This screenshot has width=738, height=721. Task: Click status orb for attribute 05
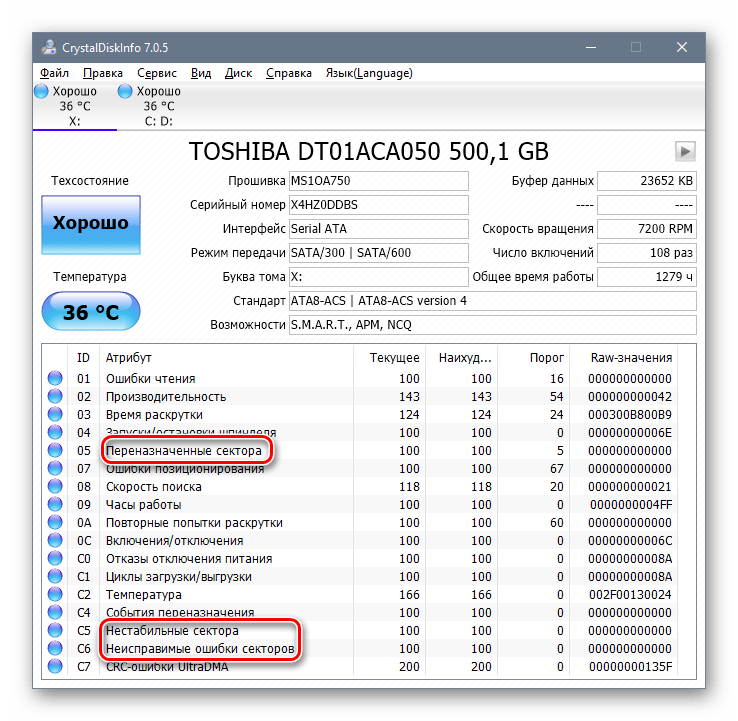(x=55, y=450)
